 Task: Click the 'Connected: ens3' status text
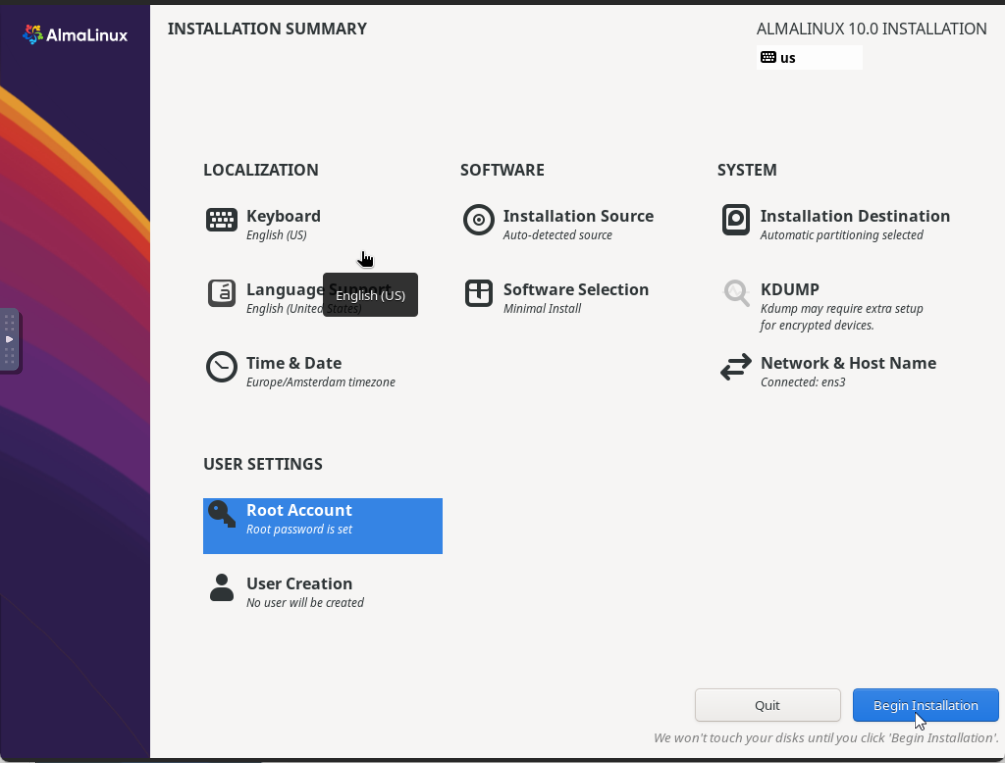[802, 382]
